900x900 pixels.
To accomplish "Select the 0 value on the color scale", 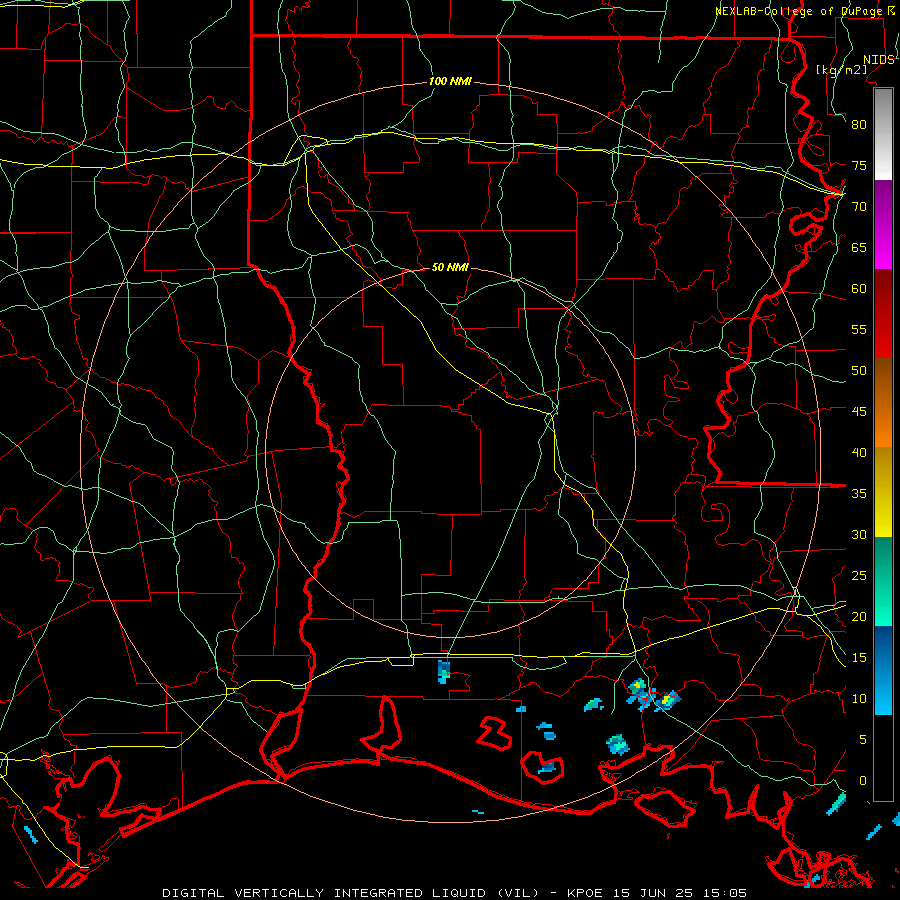I will (x=863, y=781).
